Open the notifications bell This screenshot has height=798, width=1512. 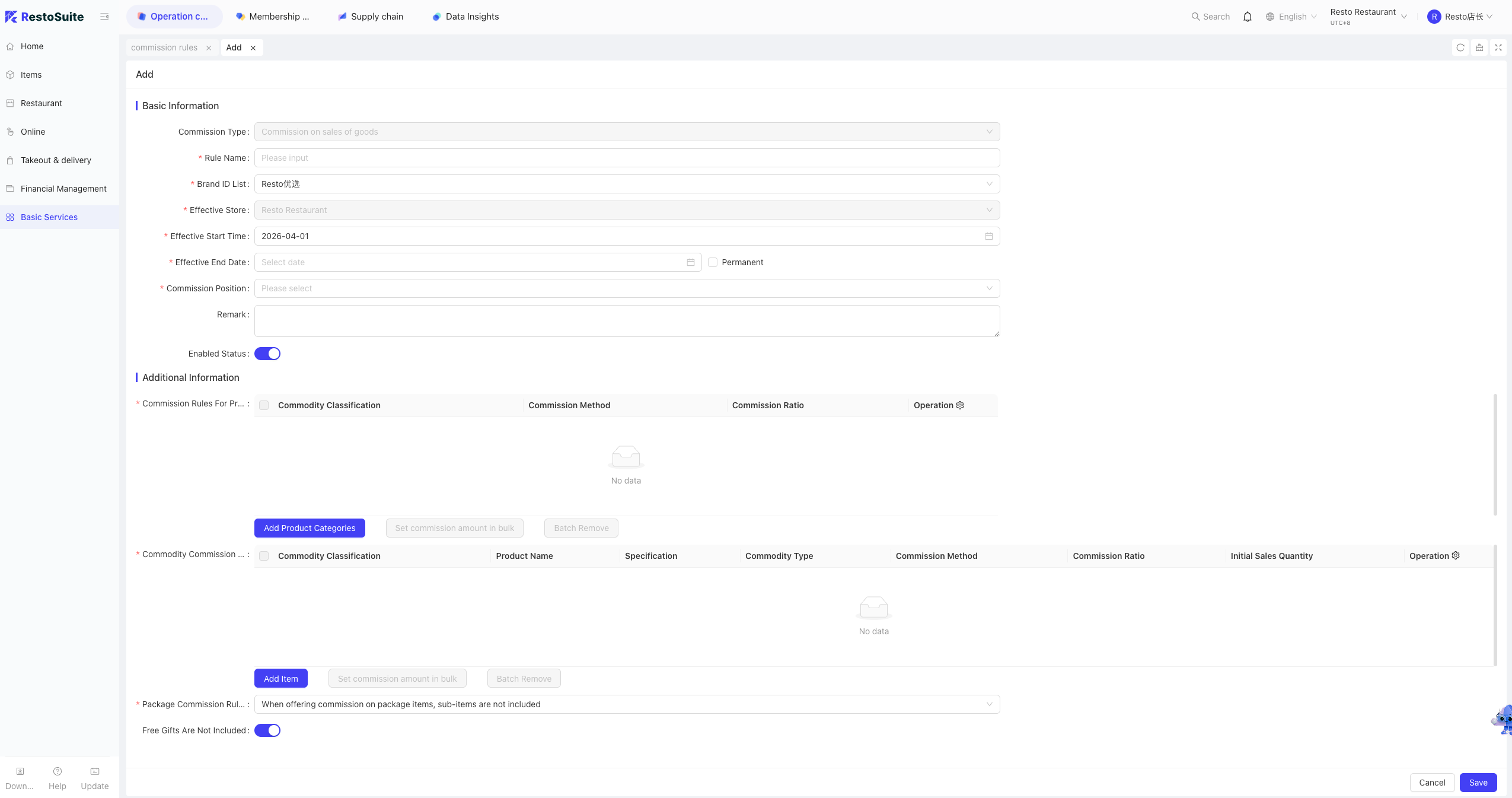tap(1248, 17)
